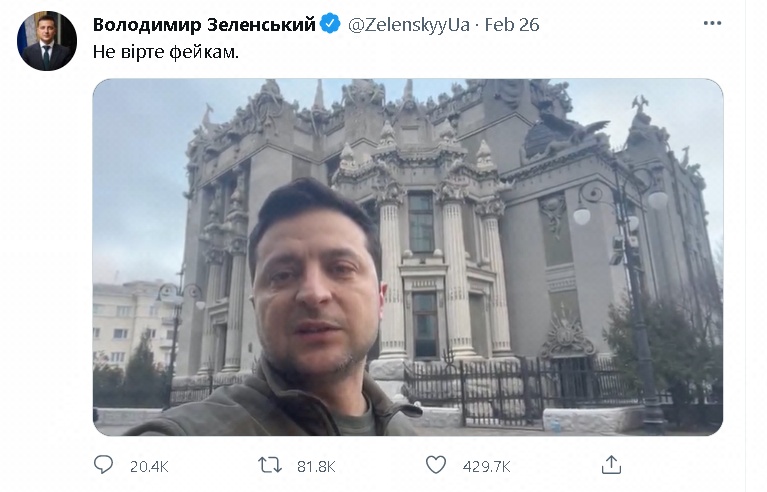Click the tweet text Не вірте фейкам.
The image size is (767, 492).
click(166, 52)
